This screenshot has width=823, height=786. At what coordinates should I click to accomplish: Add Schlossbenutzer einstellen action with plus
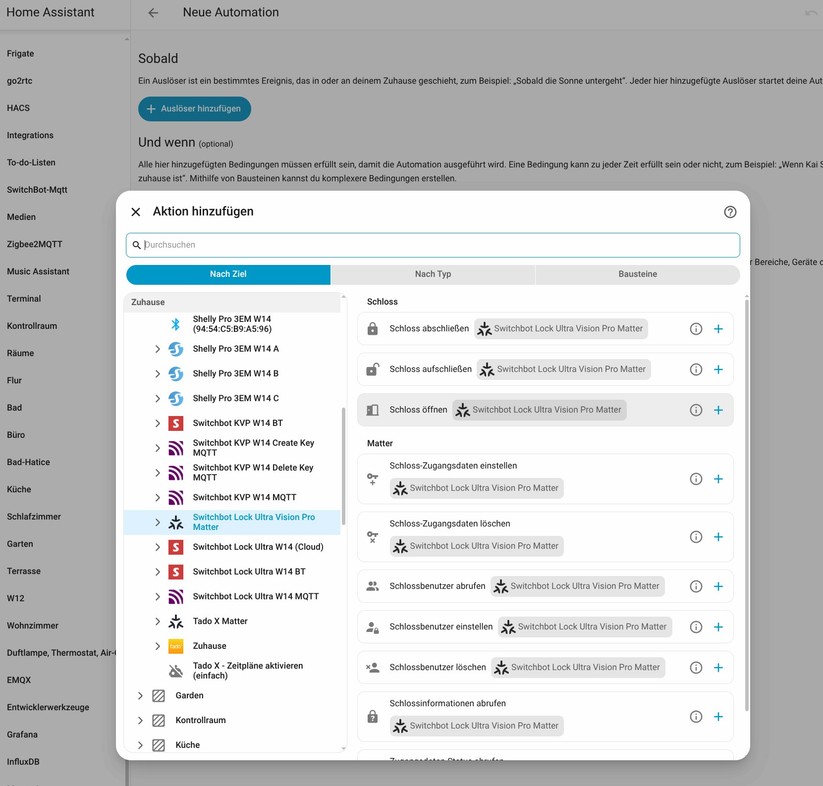point(718,627)
